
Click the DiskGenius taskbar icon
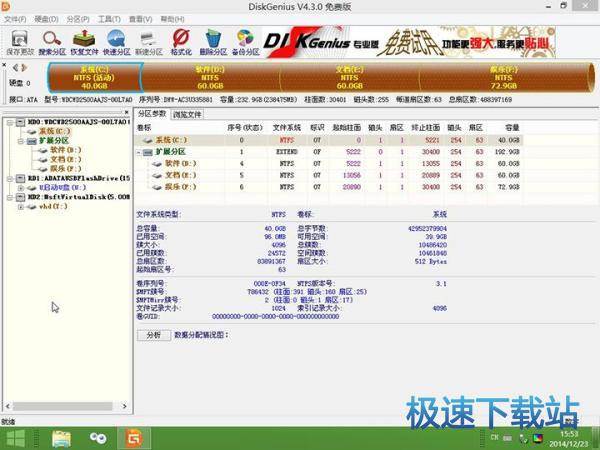(x=134, y=439)
